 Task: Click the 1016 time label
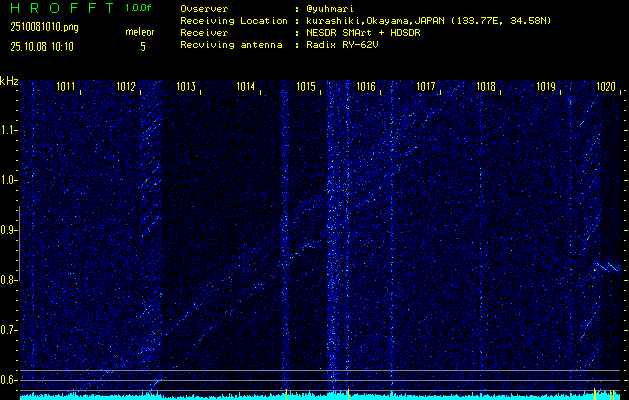(x=366, y=86)
